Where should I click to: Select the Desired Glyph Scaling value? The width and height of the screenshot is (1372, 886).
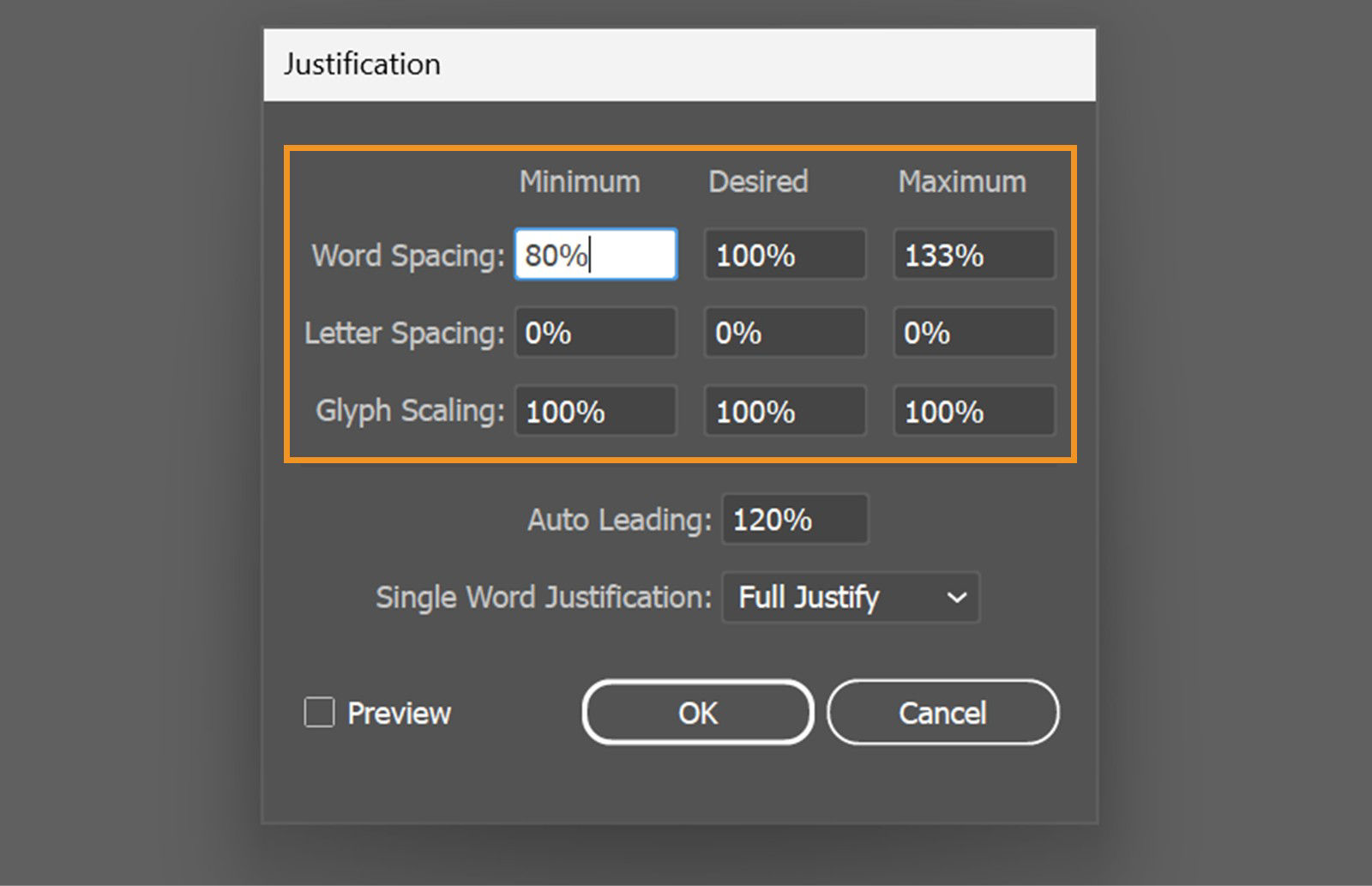tap(784, 410)
